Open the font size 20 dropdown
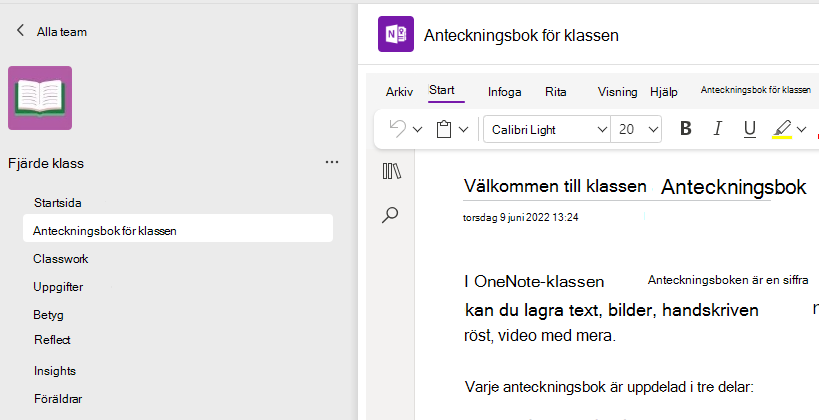The width and height of the screenshot is (819, 420). click(636, 129)
